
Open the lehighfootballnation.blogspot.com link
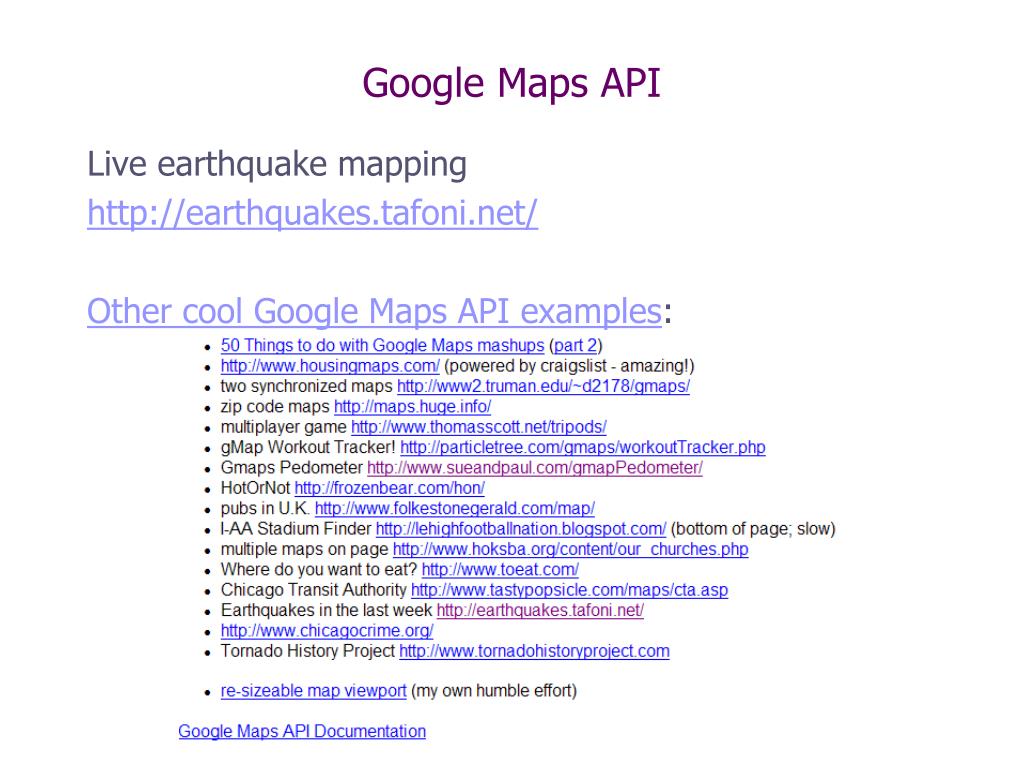520,528
